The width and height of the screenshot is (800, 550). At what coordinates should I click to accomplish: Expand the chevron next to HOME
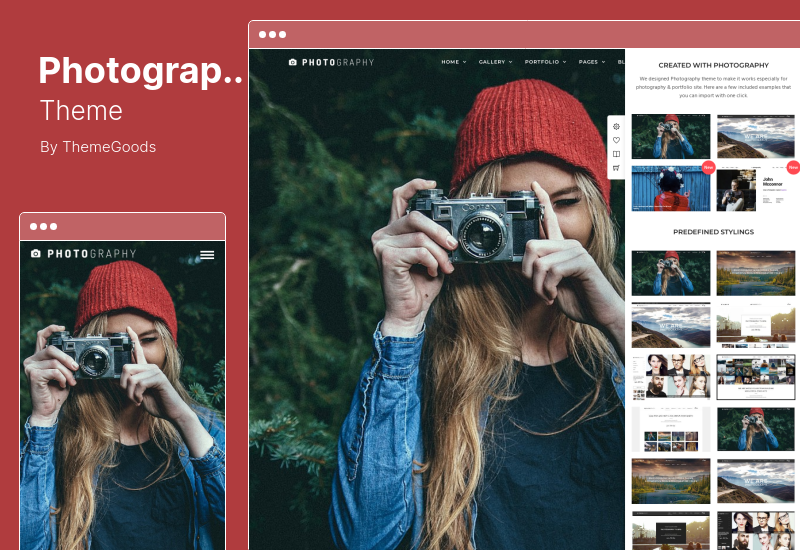[x=465, y=62]
